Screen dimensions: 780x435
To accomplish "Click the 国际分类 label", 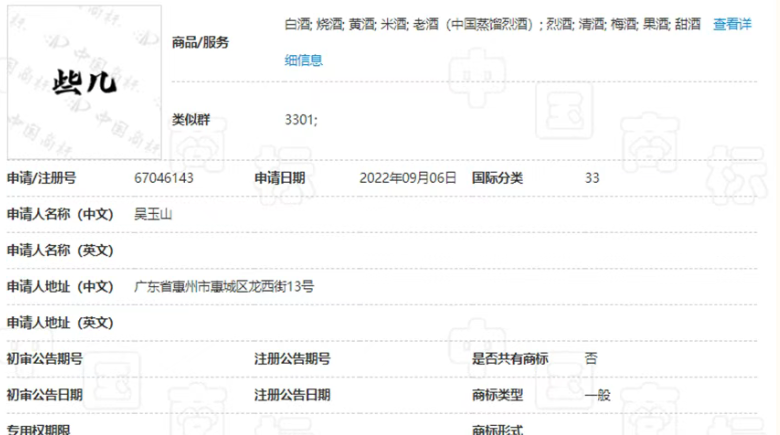I will click(x=497, y=178).
